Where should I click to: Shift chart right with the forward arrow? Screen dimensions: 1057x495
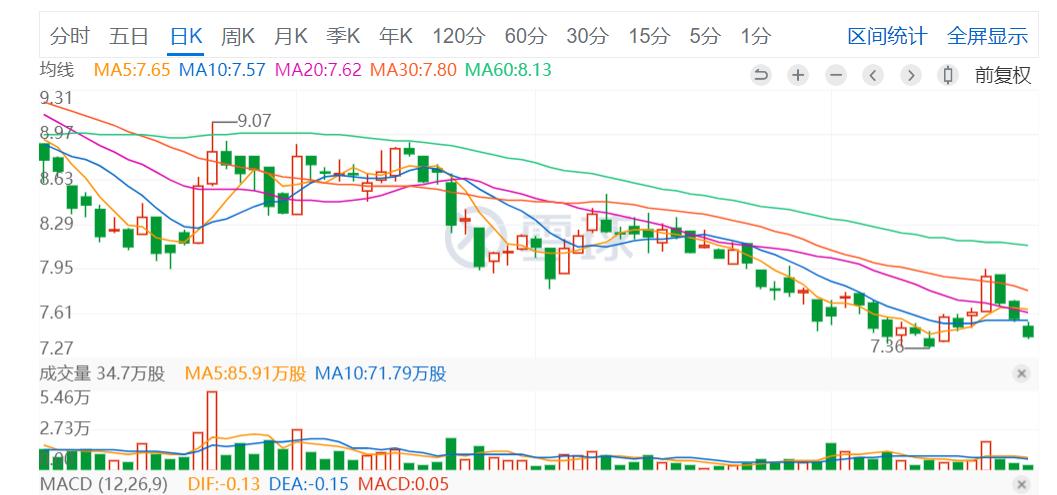coord(911,75)
